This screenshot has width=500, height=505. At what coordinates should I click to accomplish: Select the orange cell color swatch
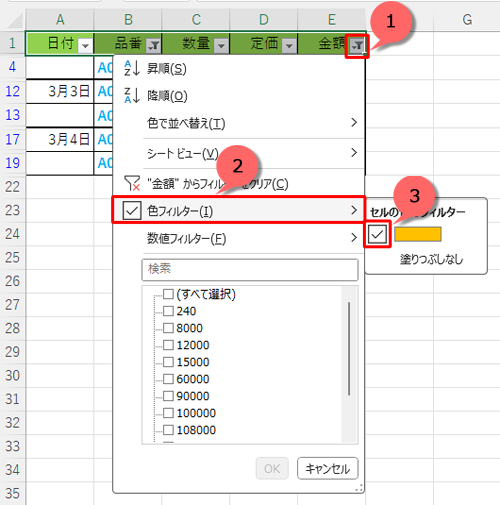[x=418, y=234]
